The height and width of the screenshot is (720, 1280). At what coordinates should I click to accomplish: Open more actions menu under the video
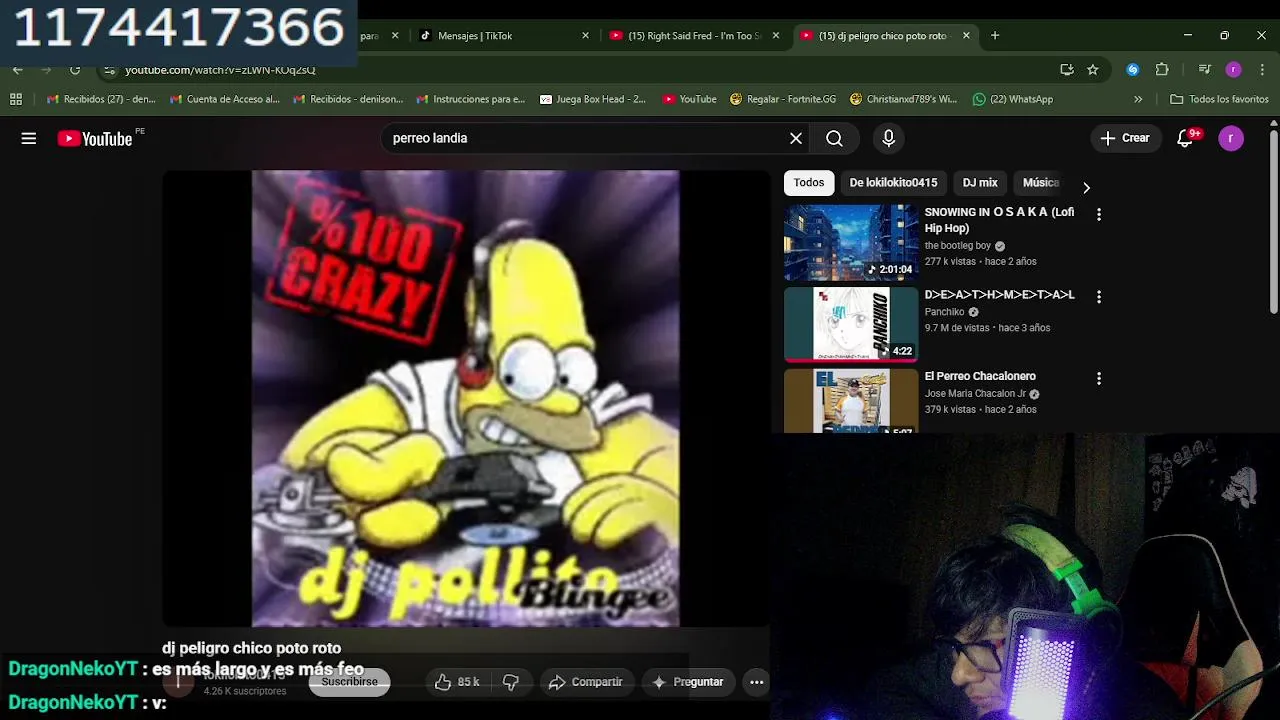click(x=757, y=682)
